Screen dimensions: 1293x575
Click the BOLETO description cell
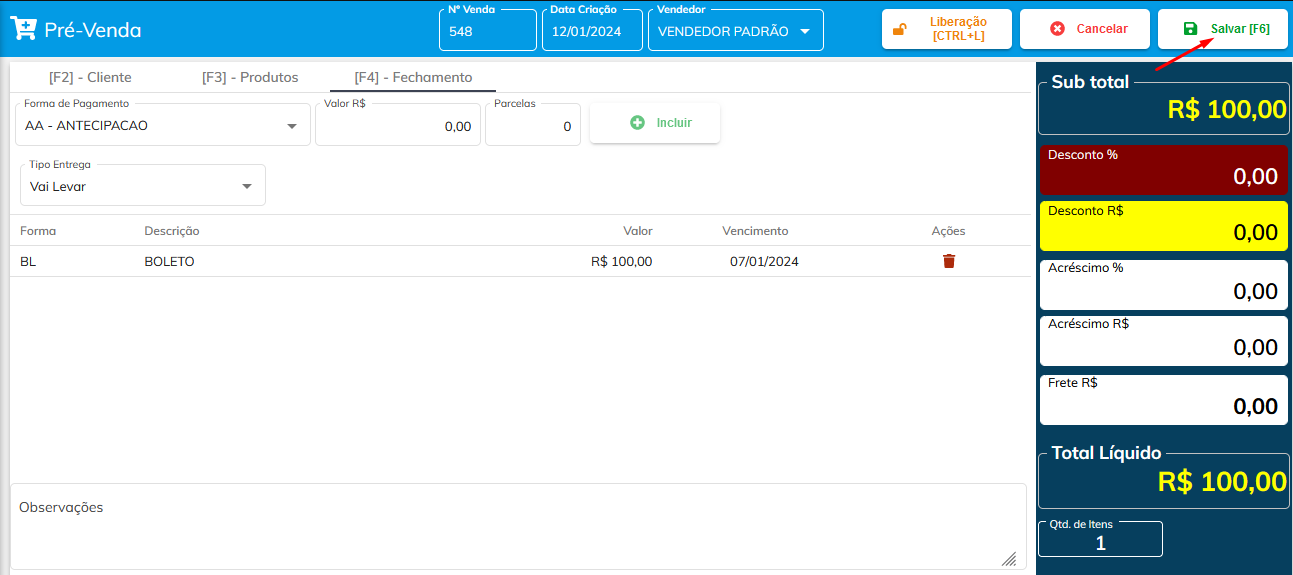[x=169, y=262]
